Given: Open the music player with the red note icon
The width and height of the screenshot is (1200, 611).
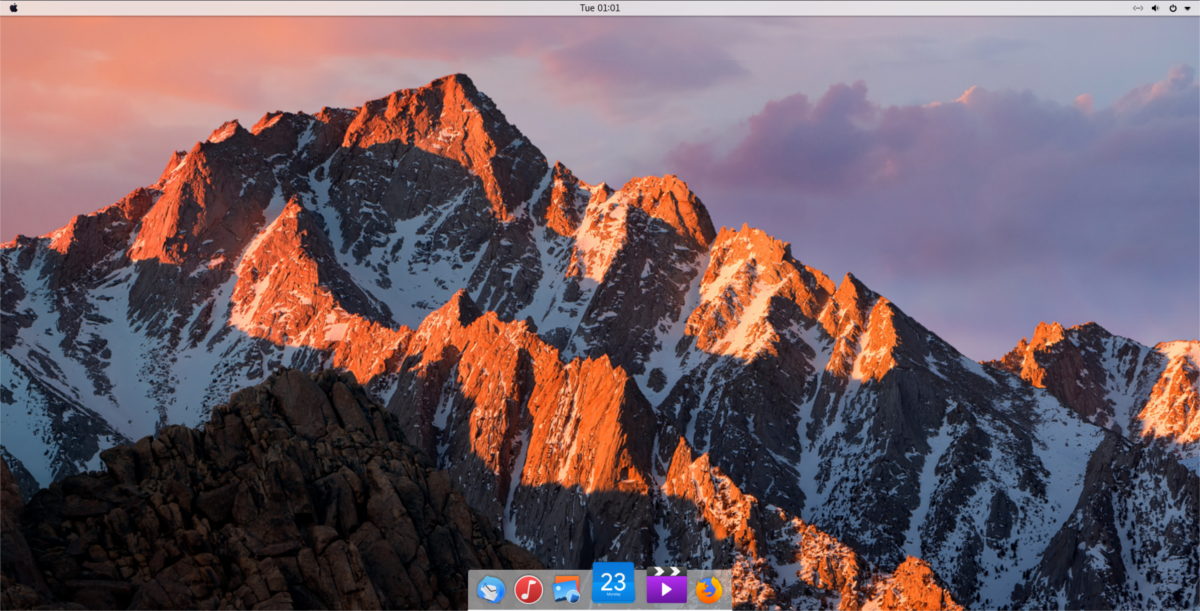Looking at the screenshot, I should click(x=528, y=590).
